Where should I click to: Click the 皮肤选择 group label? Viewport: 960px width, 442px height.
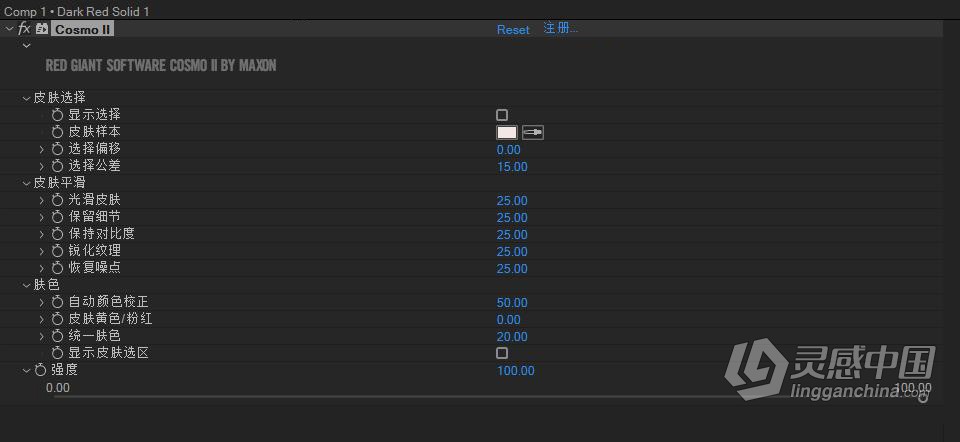[x=59, y=98]
